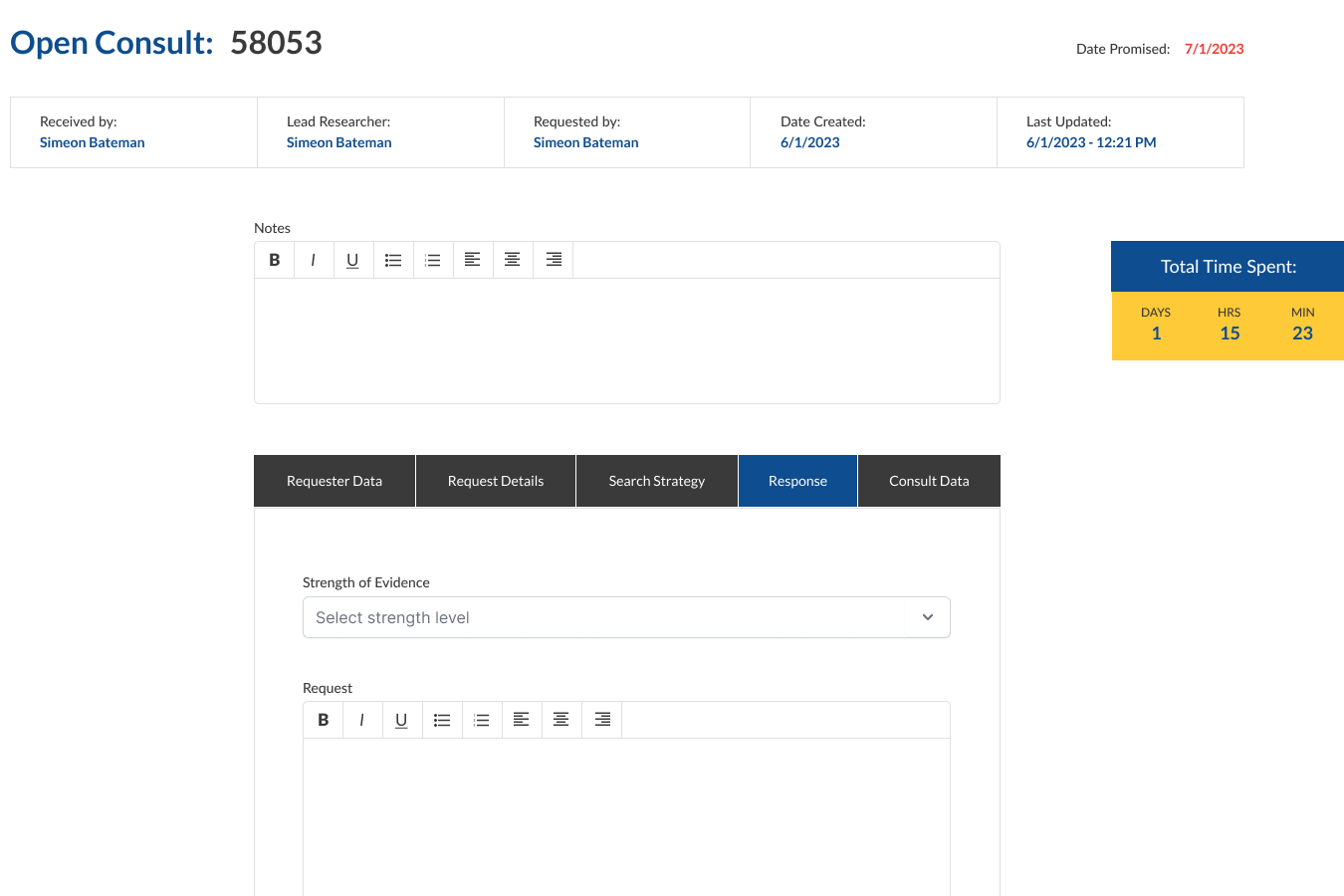This screenshot has height=896, width=1344.
Task: Center align Request editor text
Action: click(561, 720)
